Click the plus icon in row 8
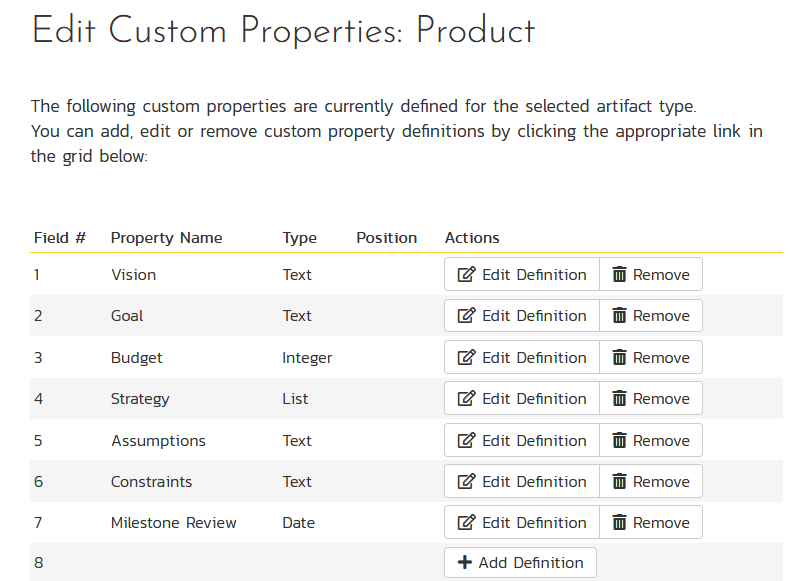This screenshot has width=797, height=581. click(x=464, y=563)
